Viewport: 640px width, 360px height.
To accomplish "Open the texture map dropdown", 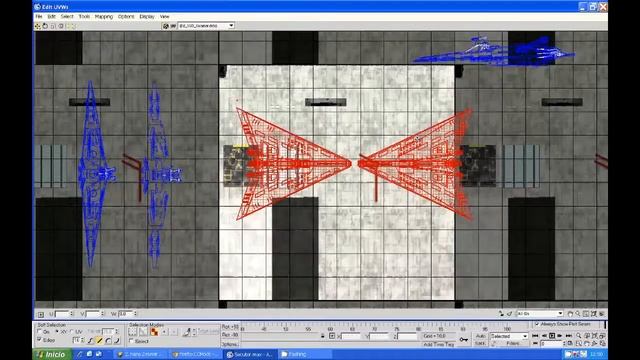I will (x=206, y=26).
